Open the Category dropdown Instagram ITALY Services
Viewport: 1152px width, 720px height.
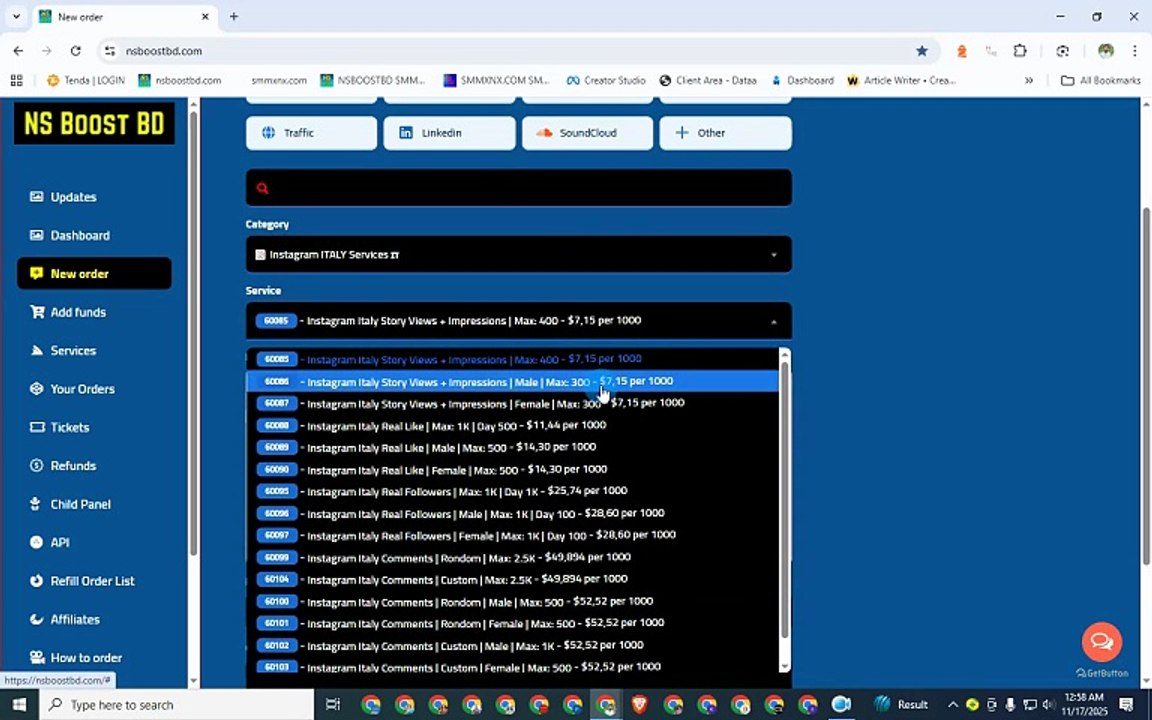pos(519,255)
